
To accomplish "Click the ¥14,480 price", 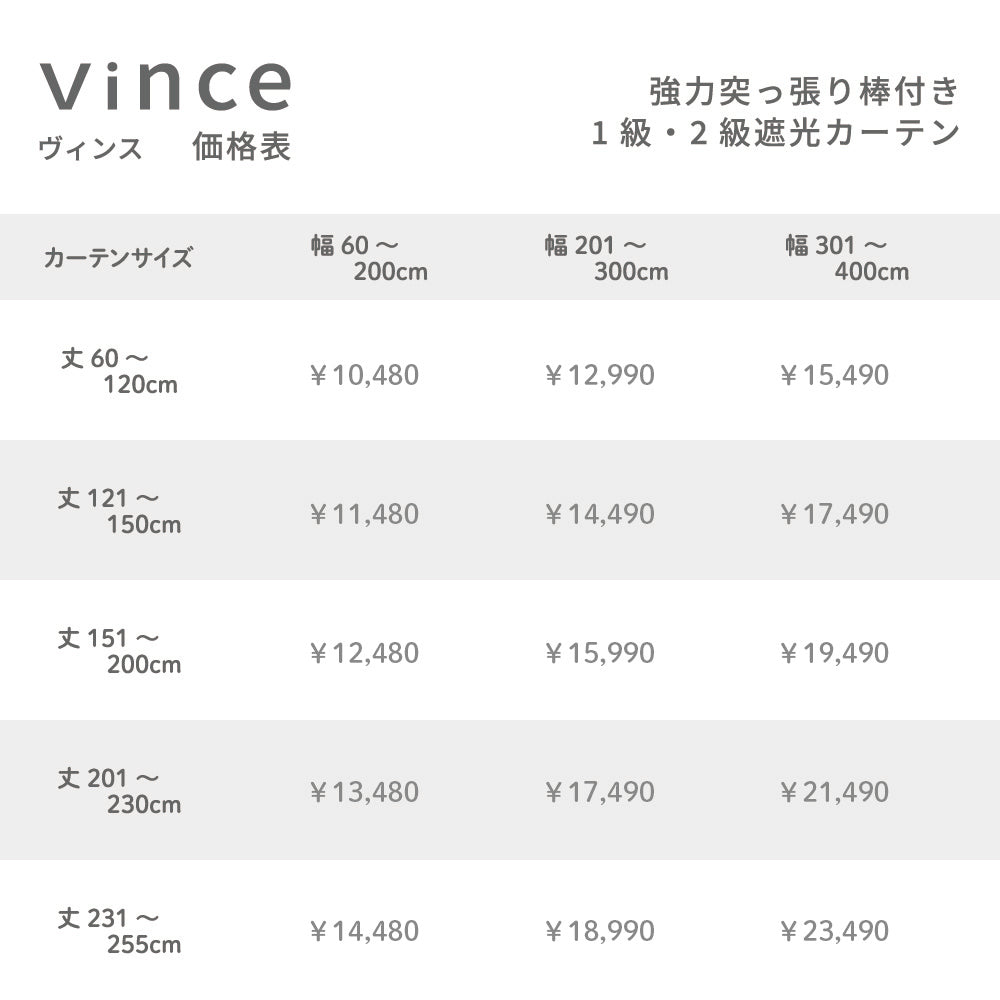I will 364,931.
